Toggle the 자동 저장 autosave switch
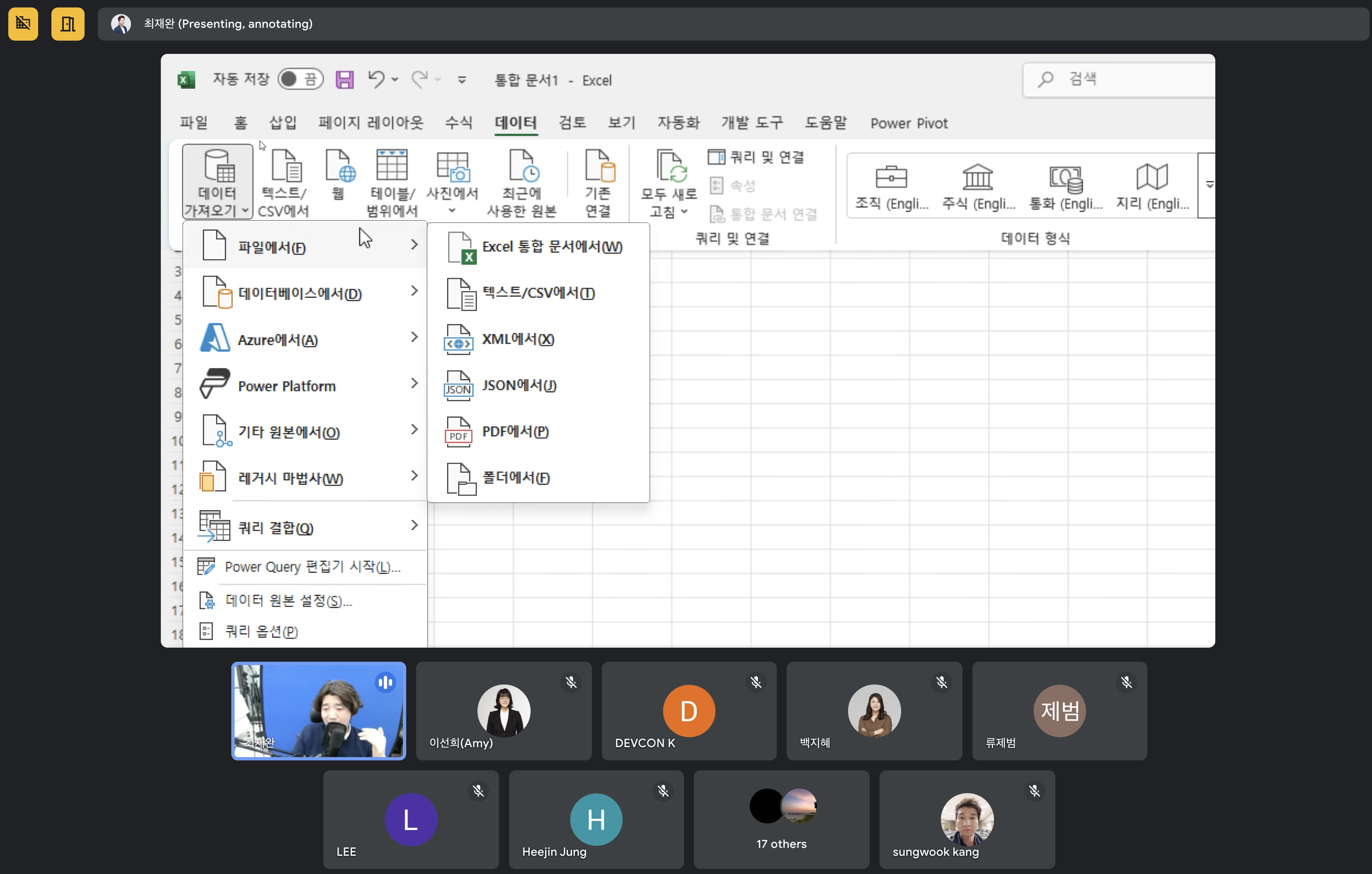 pyautogui.click(x=300, y=79)
